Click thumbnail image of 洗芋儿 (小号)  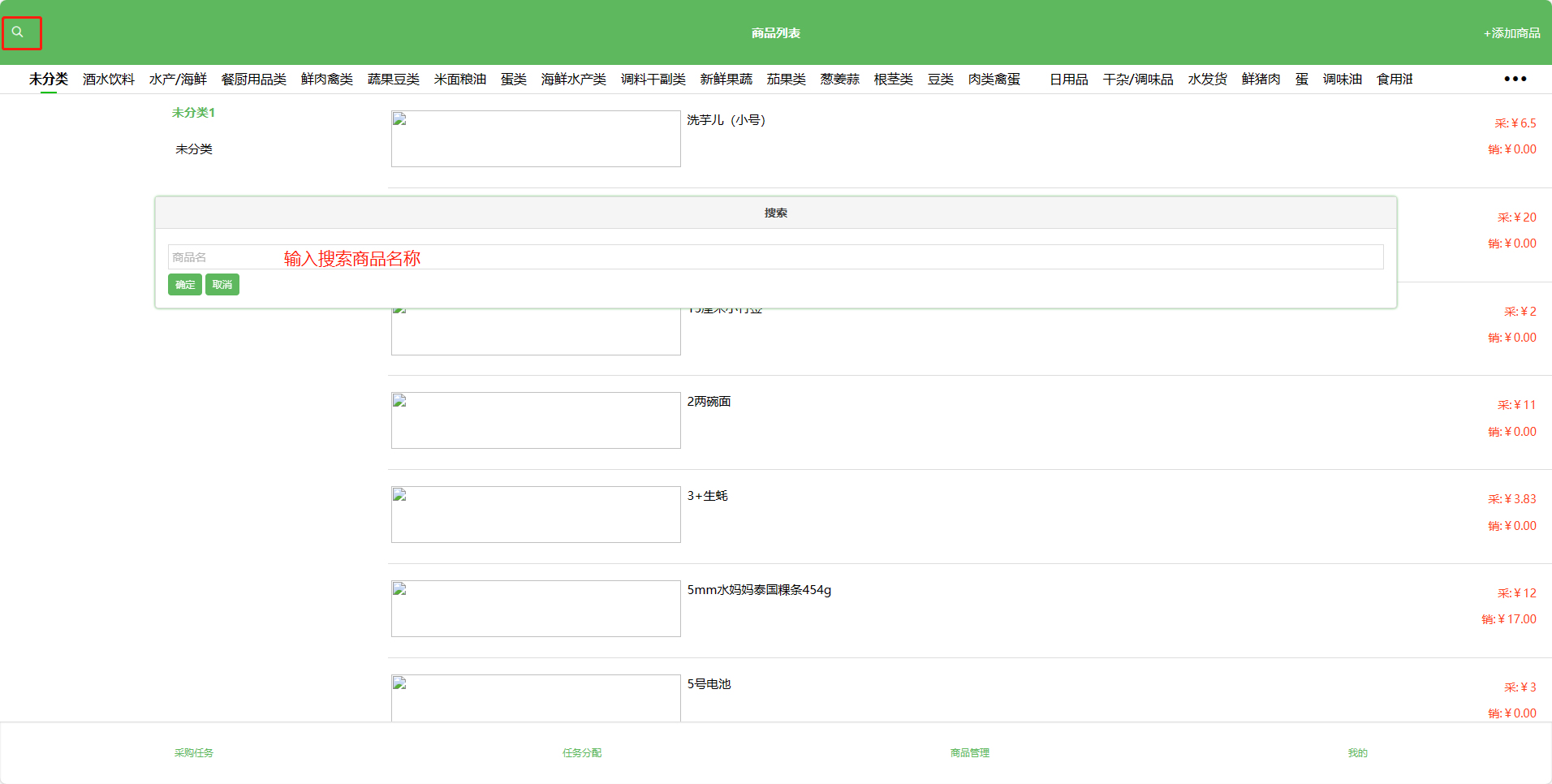coord(536,139)
